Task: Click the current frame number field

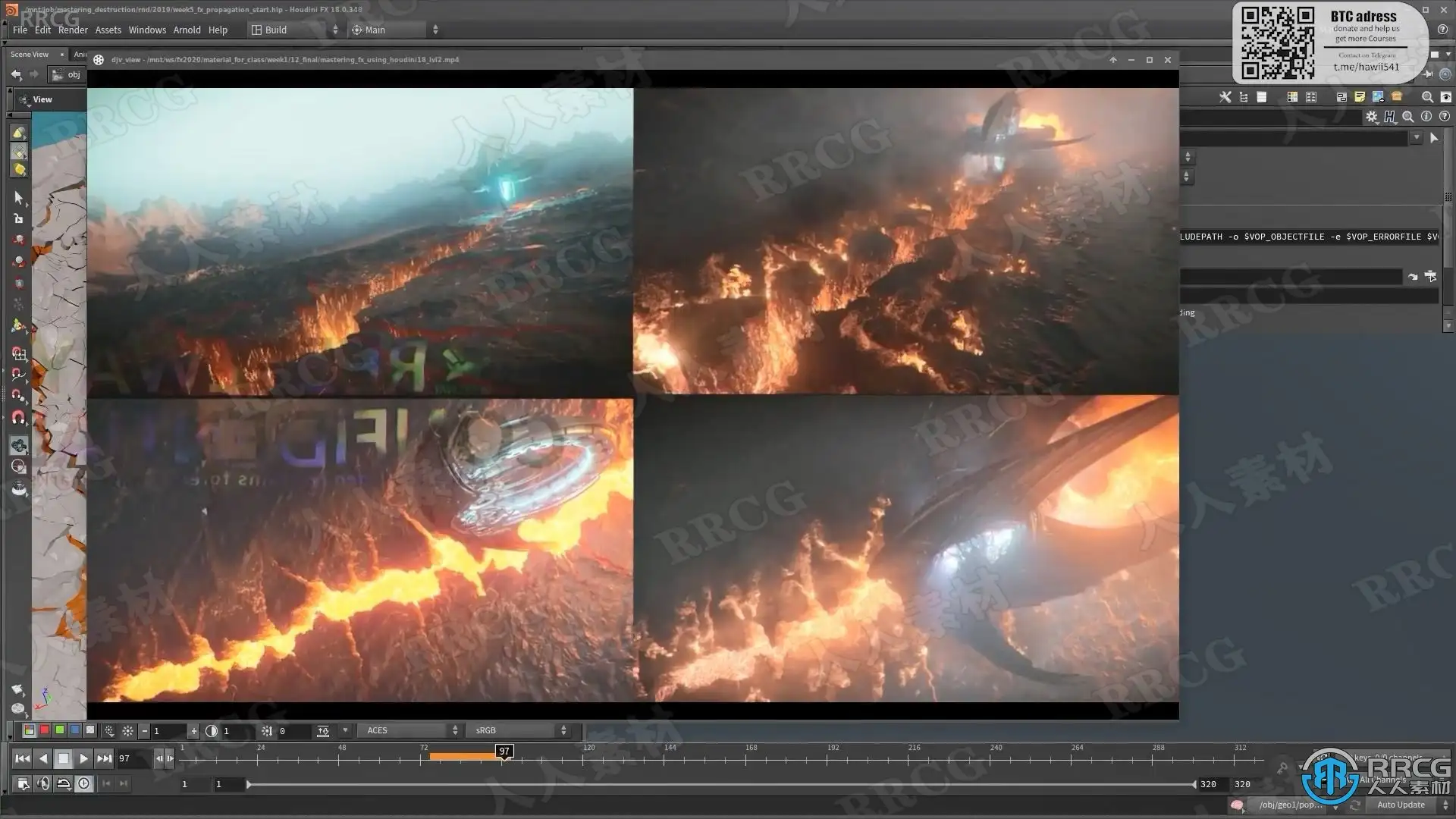Action: pos(134,758)
